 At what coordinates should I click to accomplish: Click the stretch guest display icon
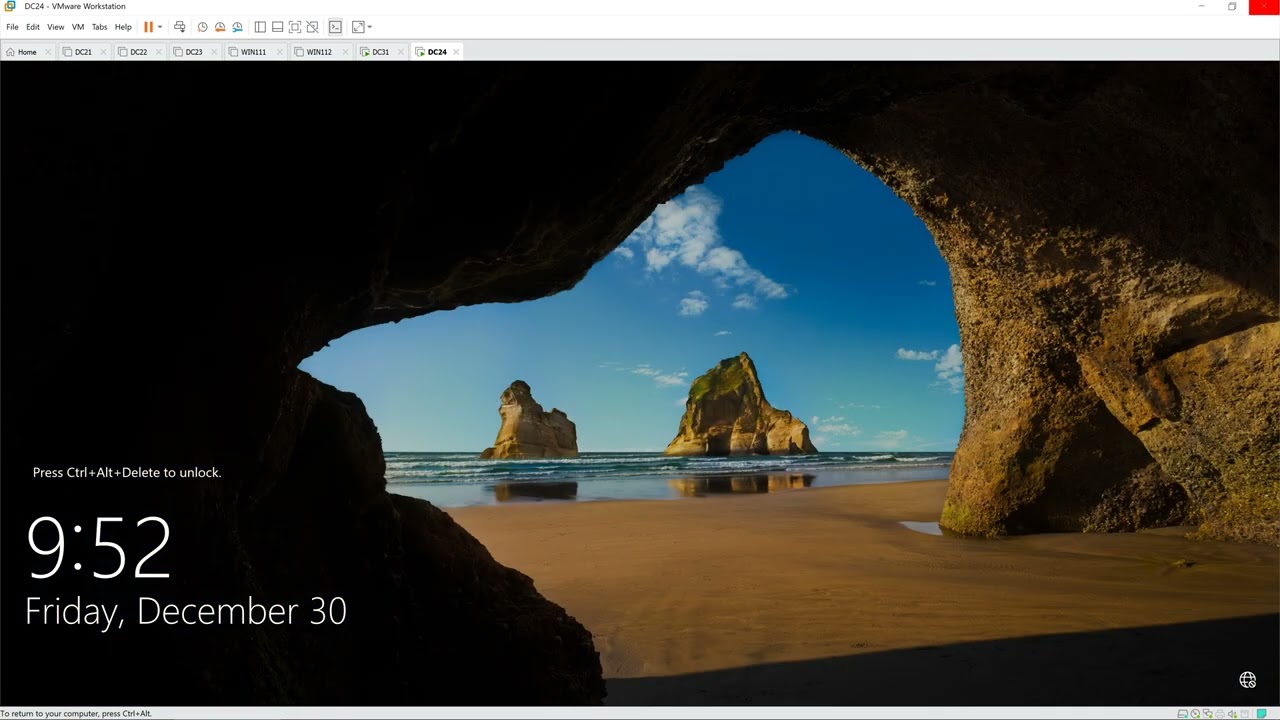coord(358,27)
